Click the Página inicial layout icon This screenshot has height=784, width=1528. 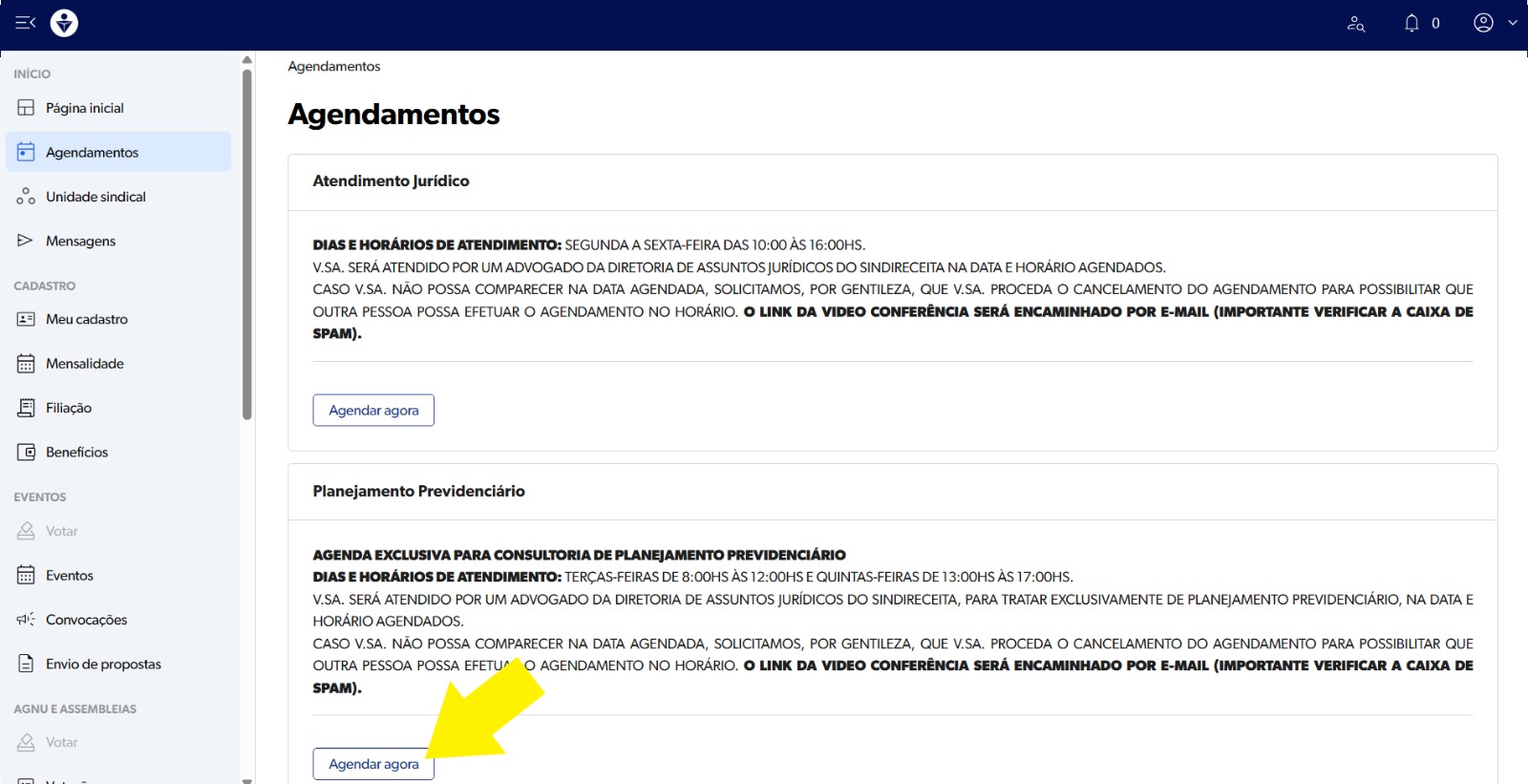pyautogui.click(x=26, y=108)
